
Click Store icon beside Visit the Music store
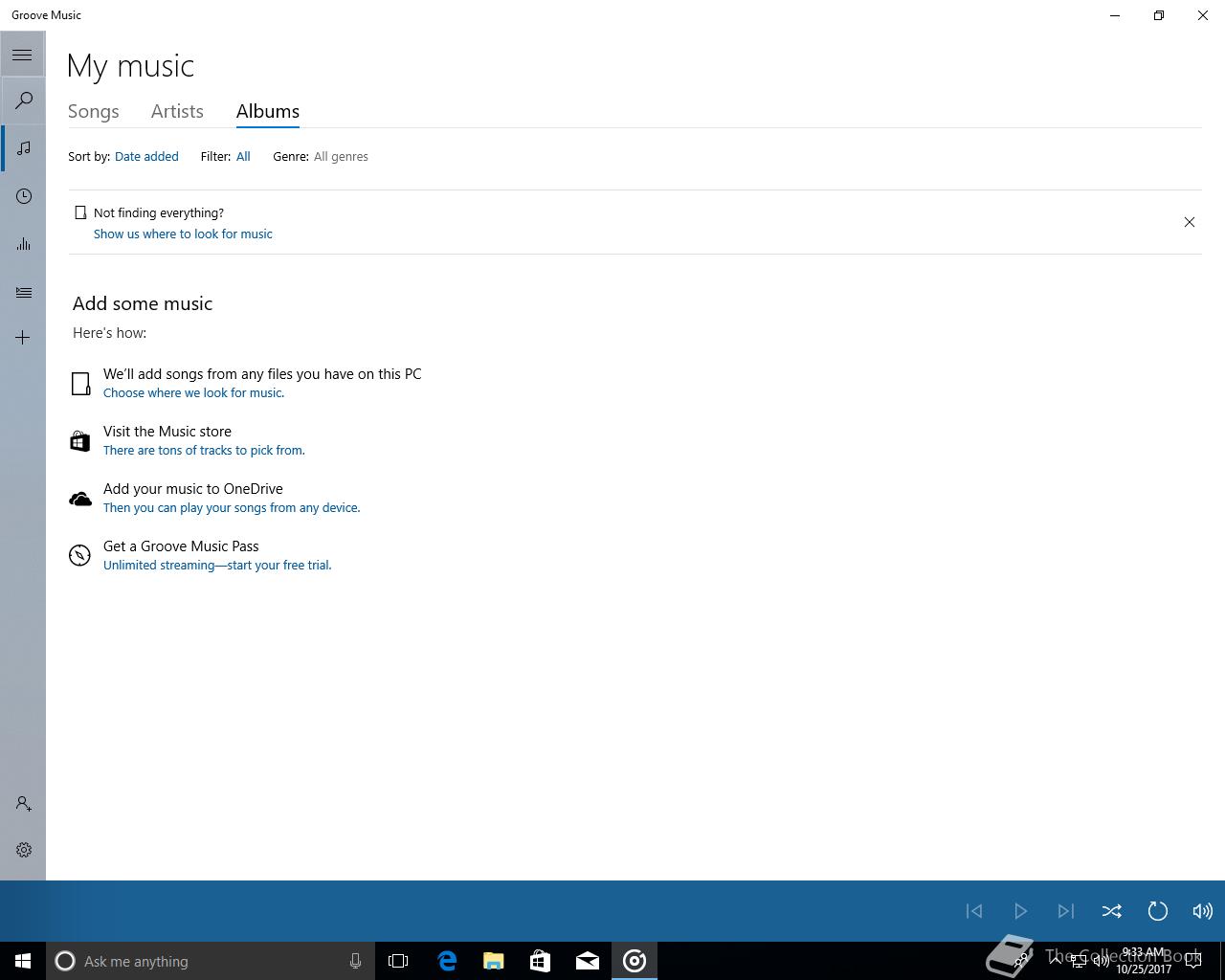80,441
